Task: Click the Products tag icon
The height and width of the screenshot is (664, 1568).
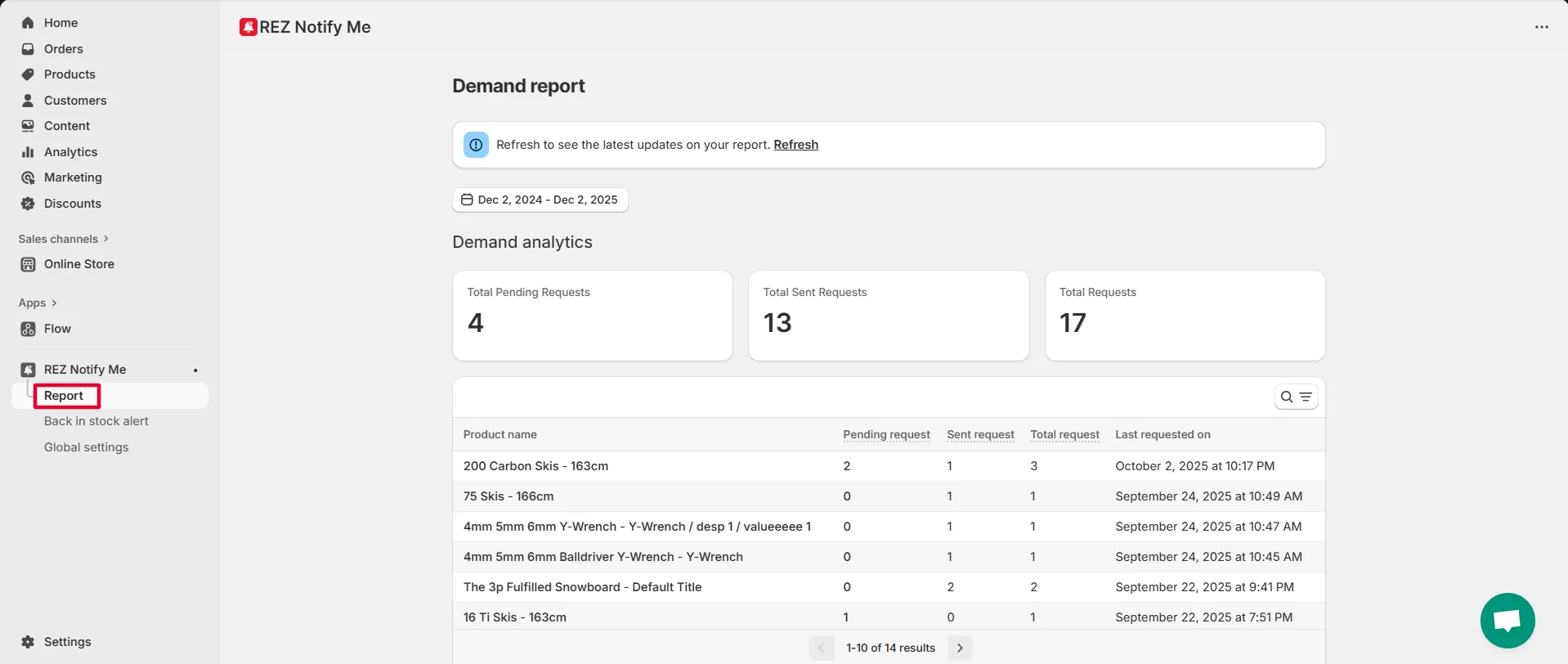Action: 28,74
